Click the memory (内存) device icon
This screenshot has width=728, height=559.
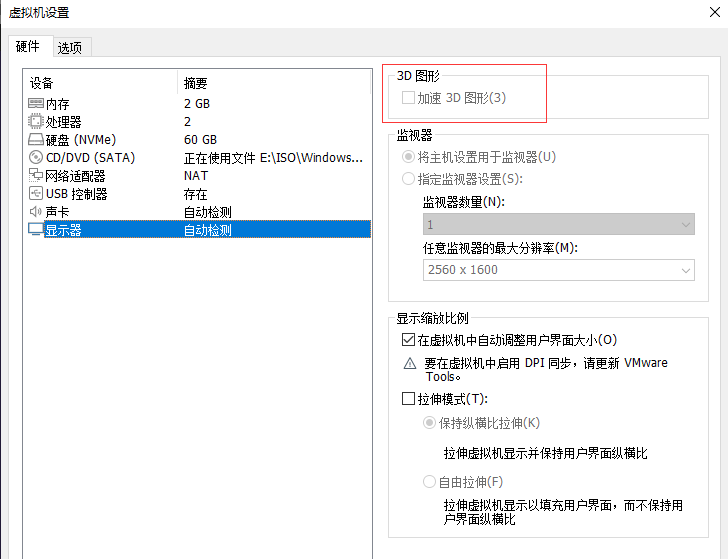(x=36, y=103)
